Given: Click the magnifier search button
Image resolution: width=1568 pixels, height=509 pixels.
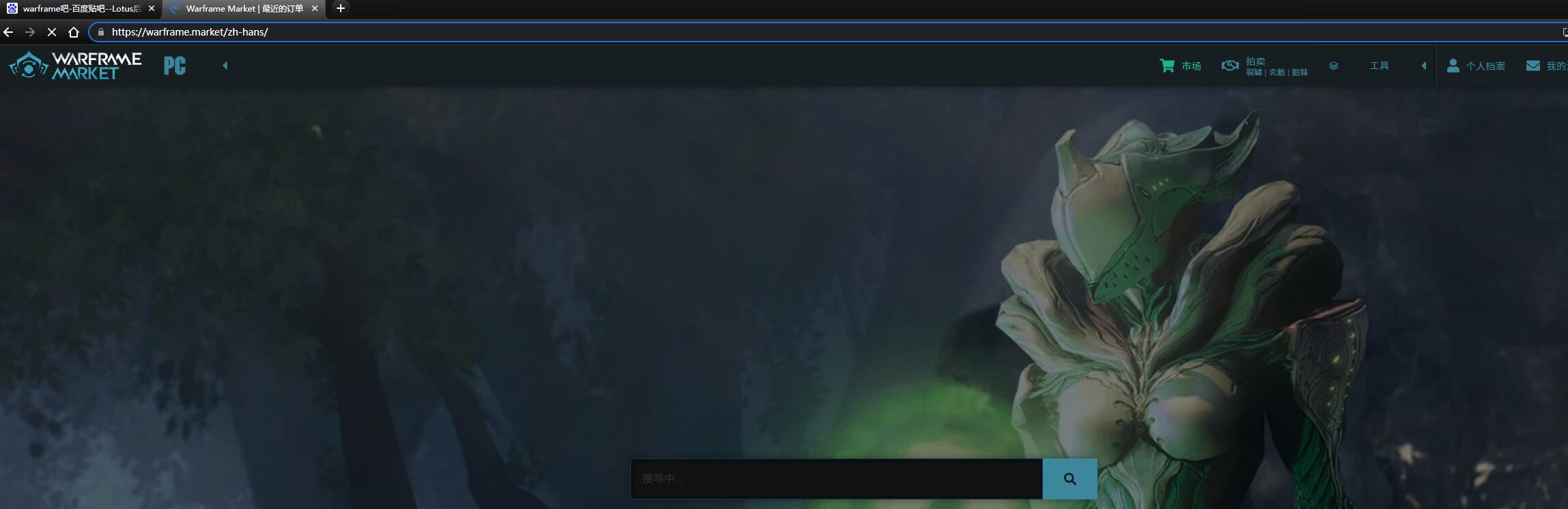Looking at the screenshot, I should point(1070,478).
